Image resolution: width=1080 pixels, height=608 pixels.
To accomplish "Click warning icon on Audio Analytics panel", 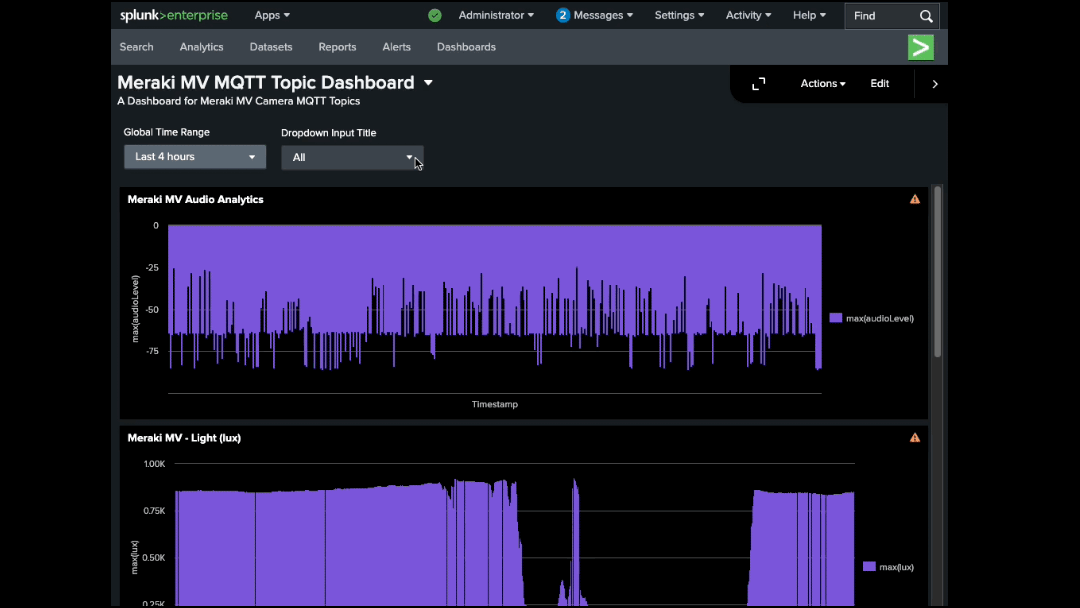I will pyautogui.click(x=915, y=200).
